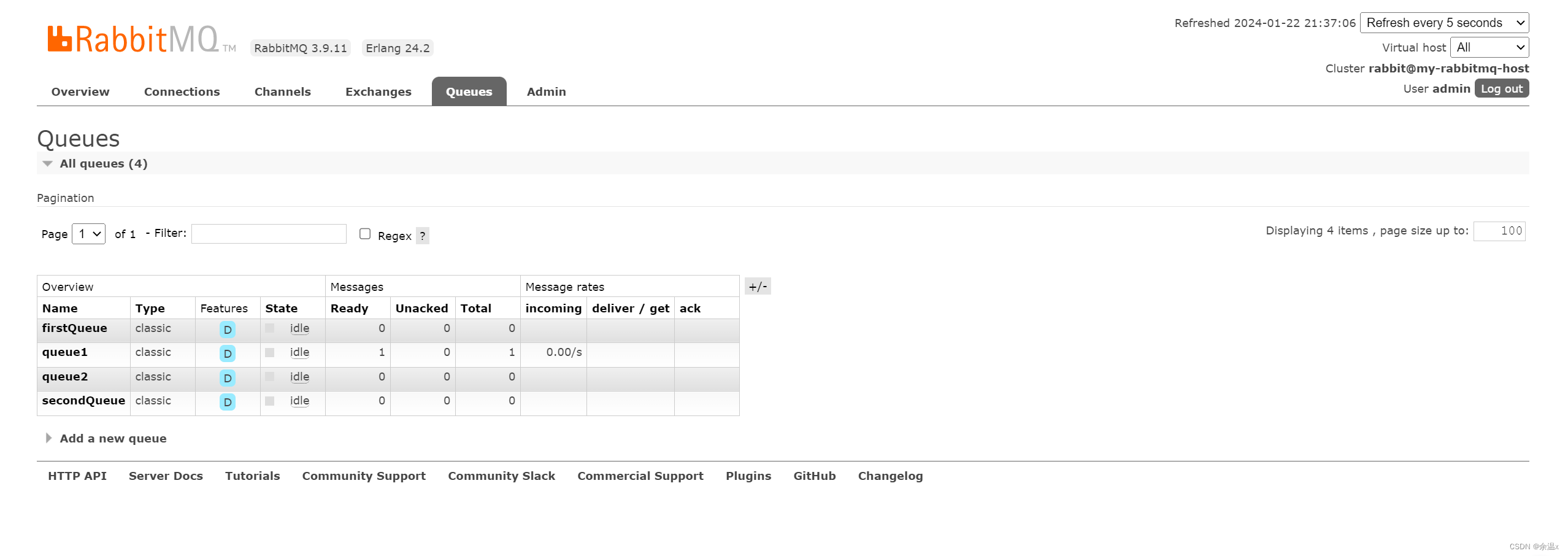Viewport: 1568px width, 556px height.
Task: Click the state indicator square for queue1
Action: 269,352
